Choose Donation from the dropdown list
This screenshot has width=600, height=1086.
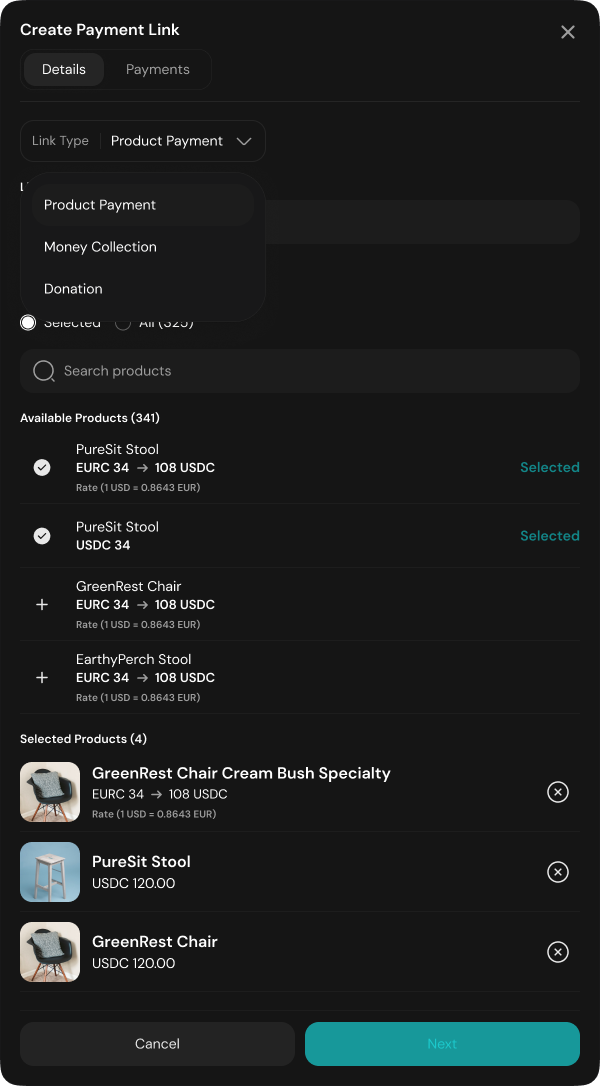click(73, 289)
